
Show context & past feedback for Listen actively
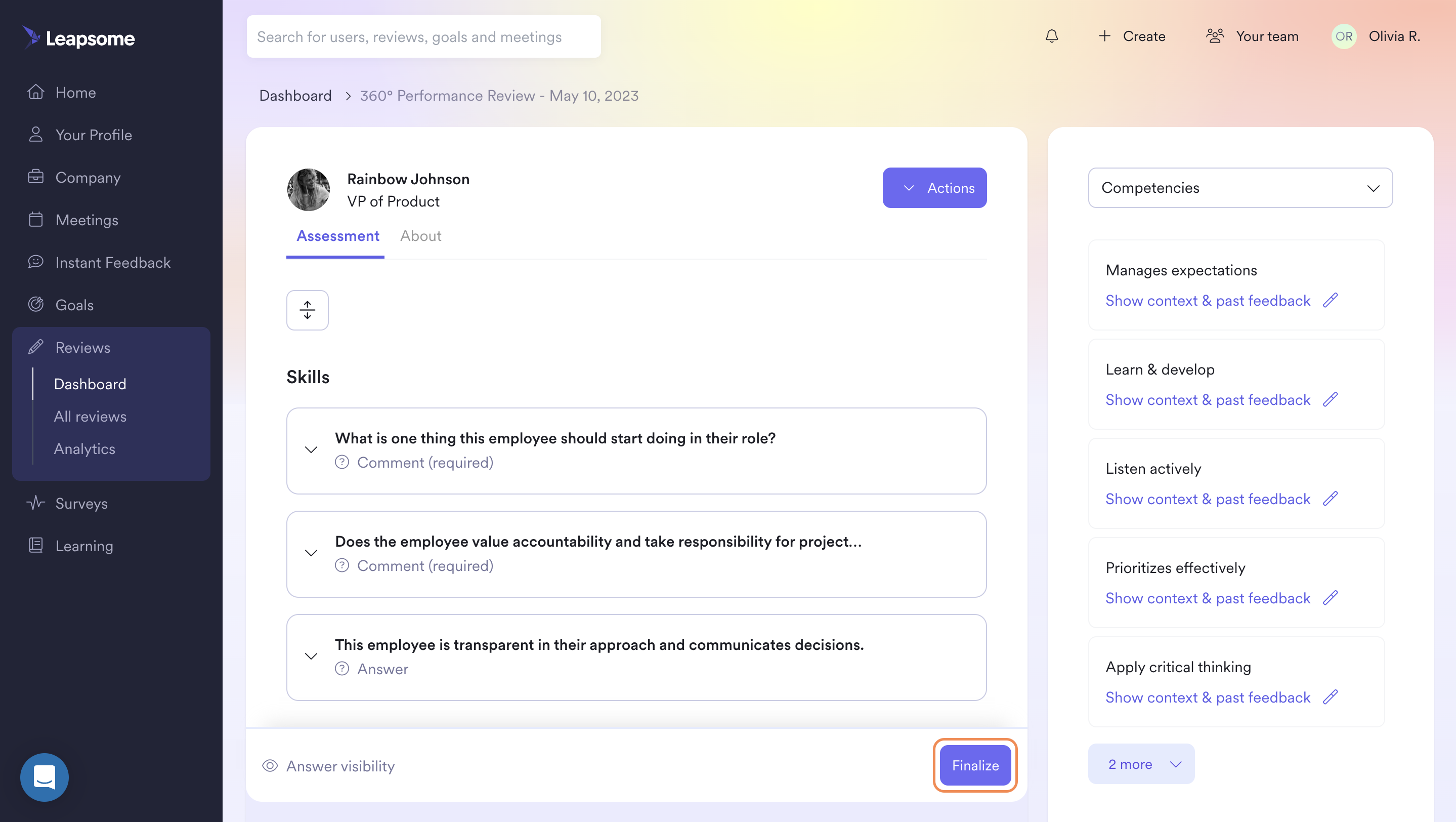[x=1208, y=499]
